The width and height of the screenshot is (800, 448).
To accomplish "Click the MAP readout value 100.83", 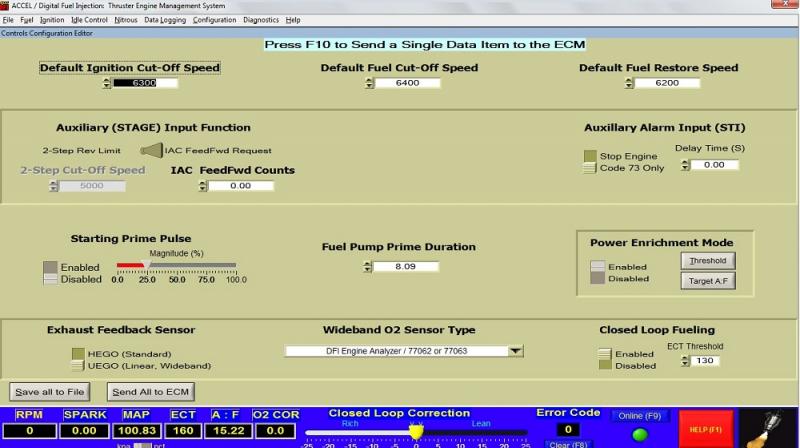I will click(137, 431).
